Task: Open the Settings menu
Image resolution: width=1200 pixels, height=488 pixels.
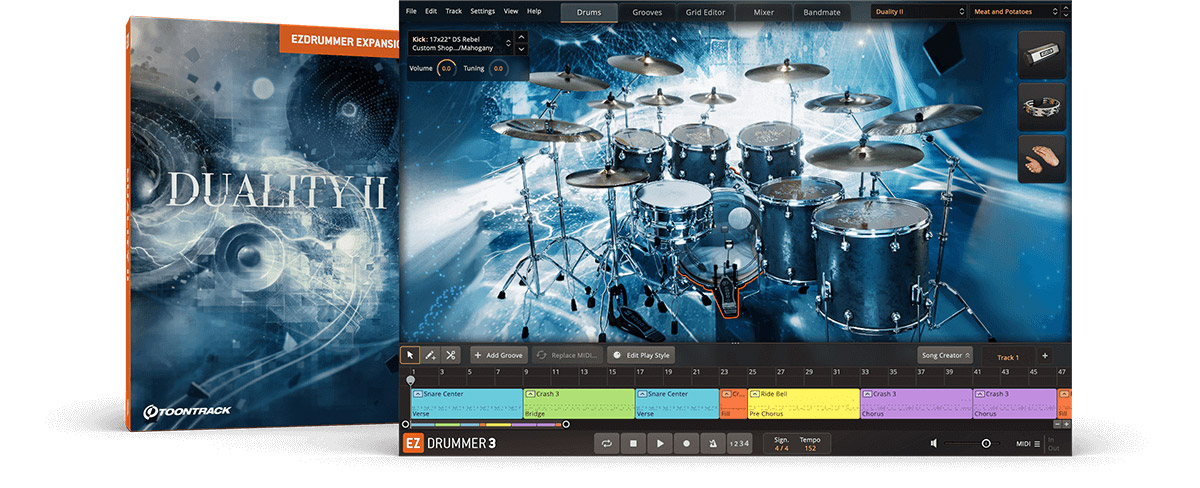Action: coord(482,11)
